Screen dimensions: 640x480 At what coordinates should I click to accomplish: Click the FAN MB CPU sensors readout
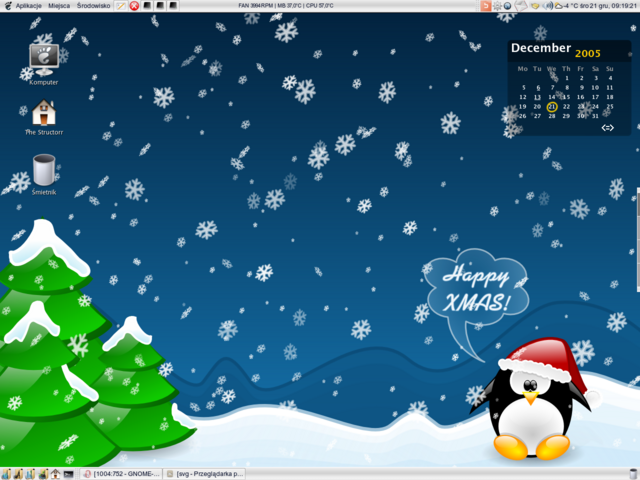tap(286, 6)
